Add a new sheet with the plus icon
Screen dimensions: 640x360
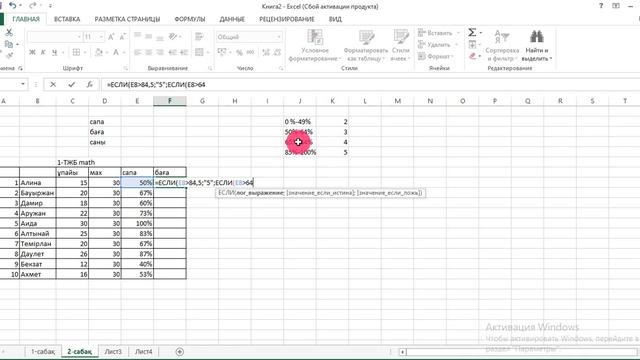pos(180,351)
